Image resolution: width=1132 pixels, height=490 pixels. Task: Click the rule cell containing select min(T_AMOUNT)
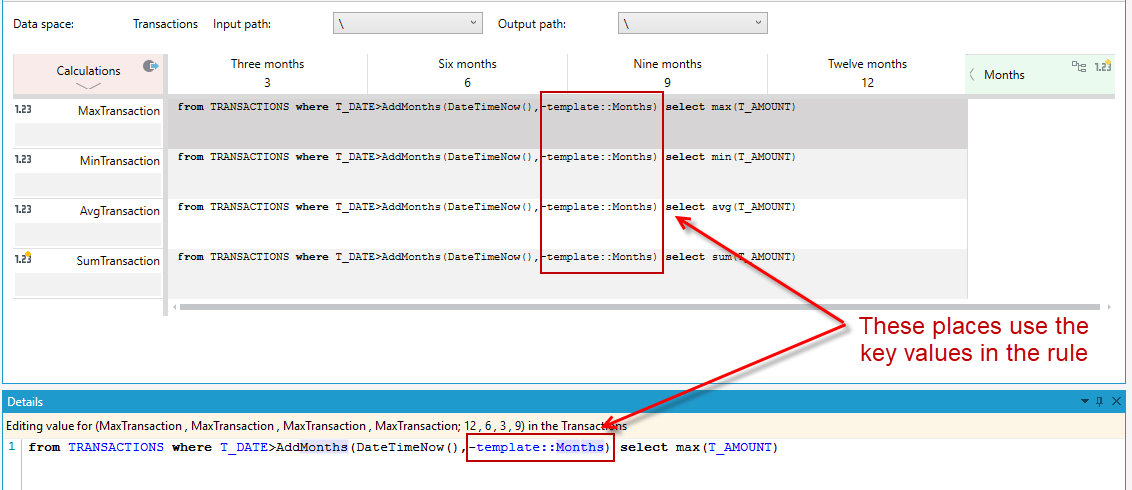(567, 174)
